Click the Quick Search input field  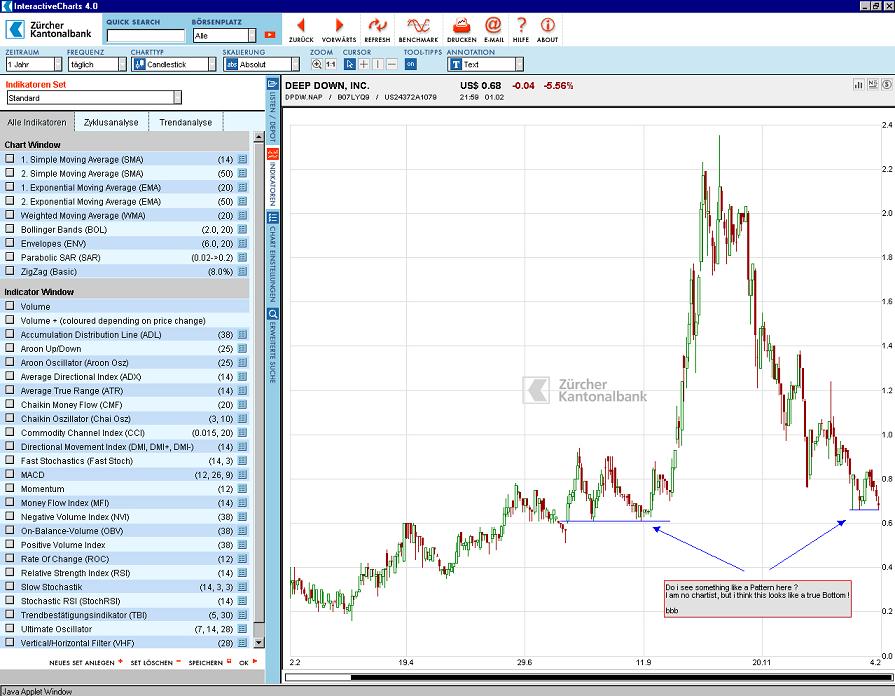pos(145,35)
